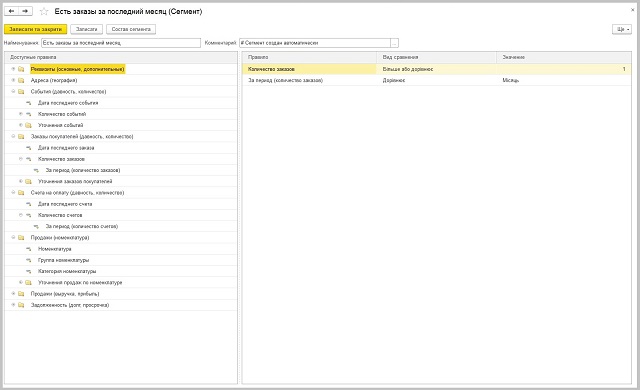
Task: Expand the Продажи (выручка, прибыль) node
Action: point(13,294)
